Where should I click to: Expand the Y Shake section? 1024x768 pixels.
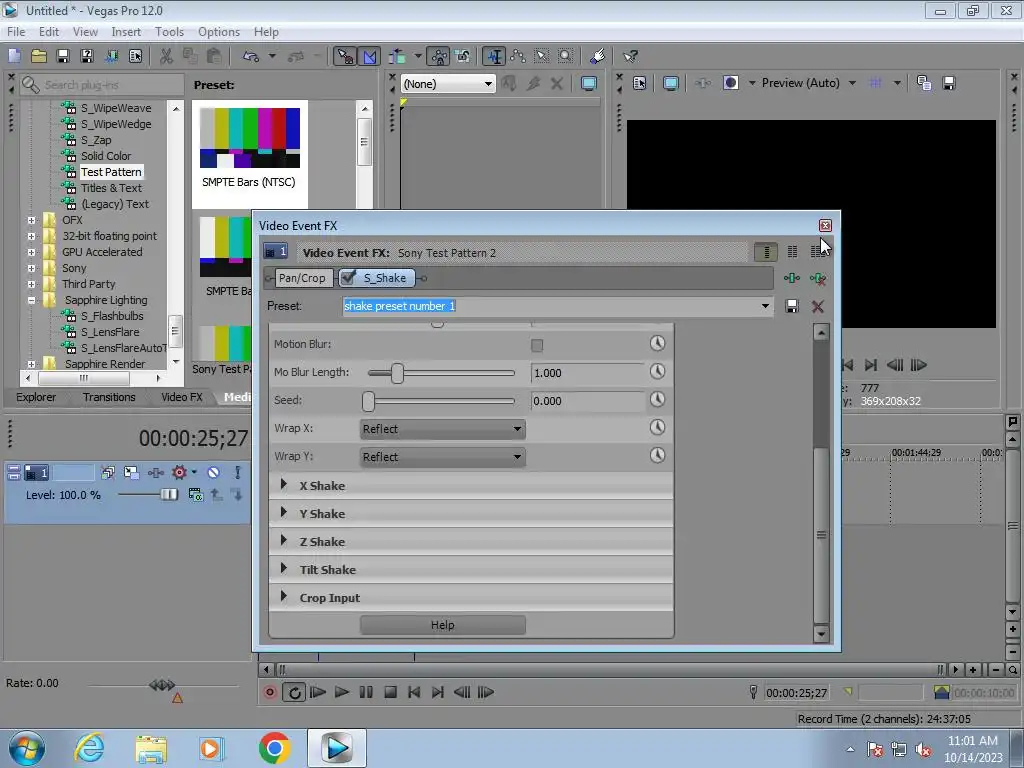pyautogui.click(x=283, y=513)
